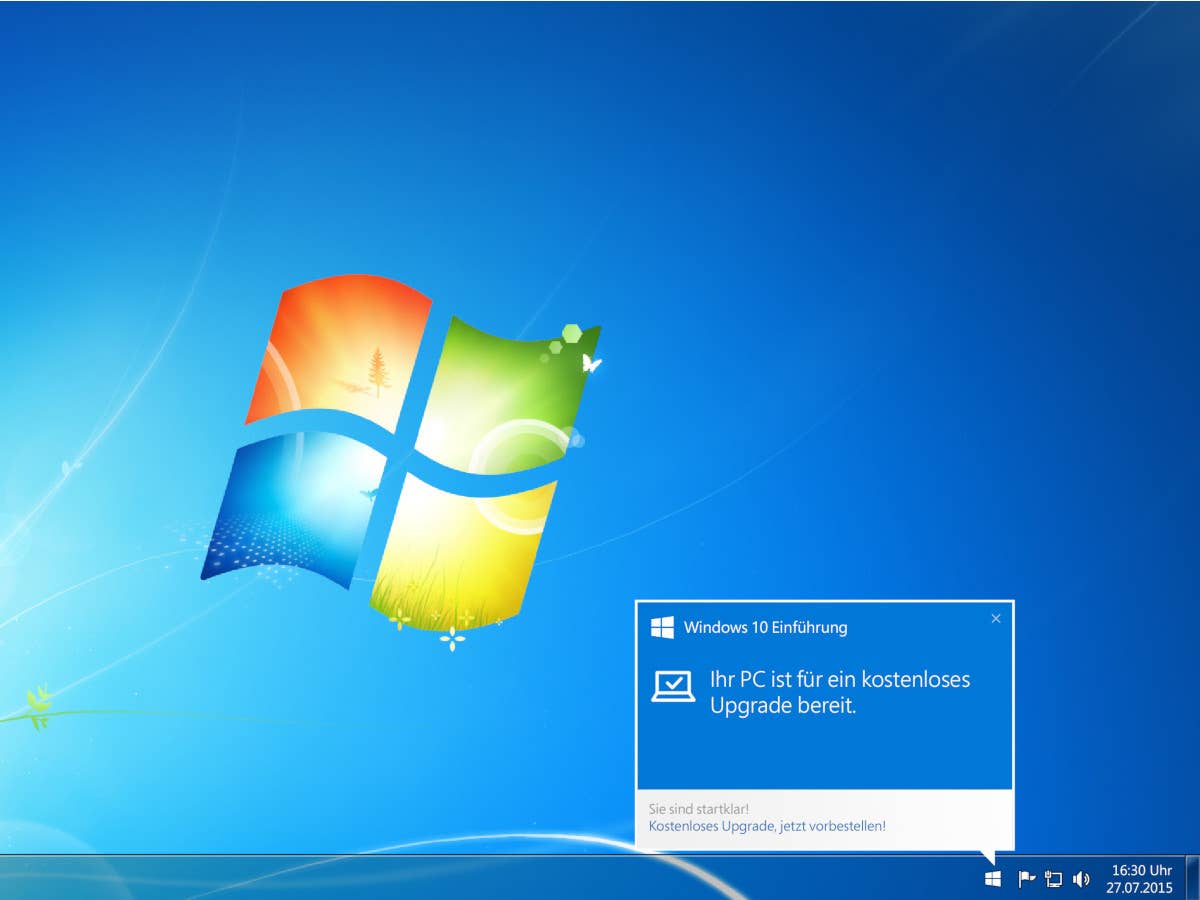The width and height of the screenshot is (1200, 900).
Task: Click the 'Ihr PC ist für ein kostenloses' message
Action: (x=840, y=679)
